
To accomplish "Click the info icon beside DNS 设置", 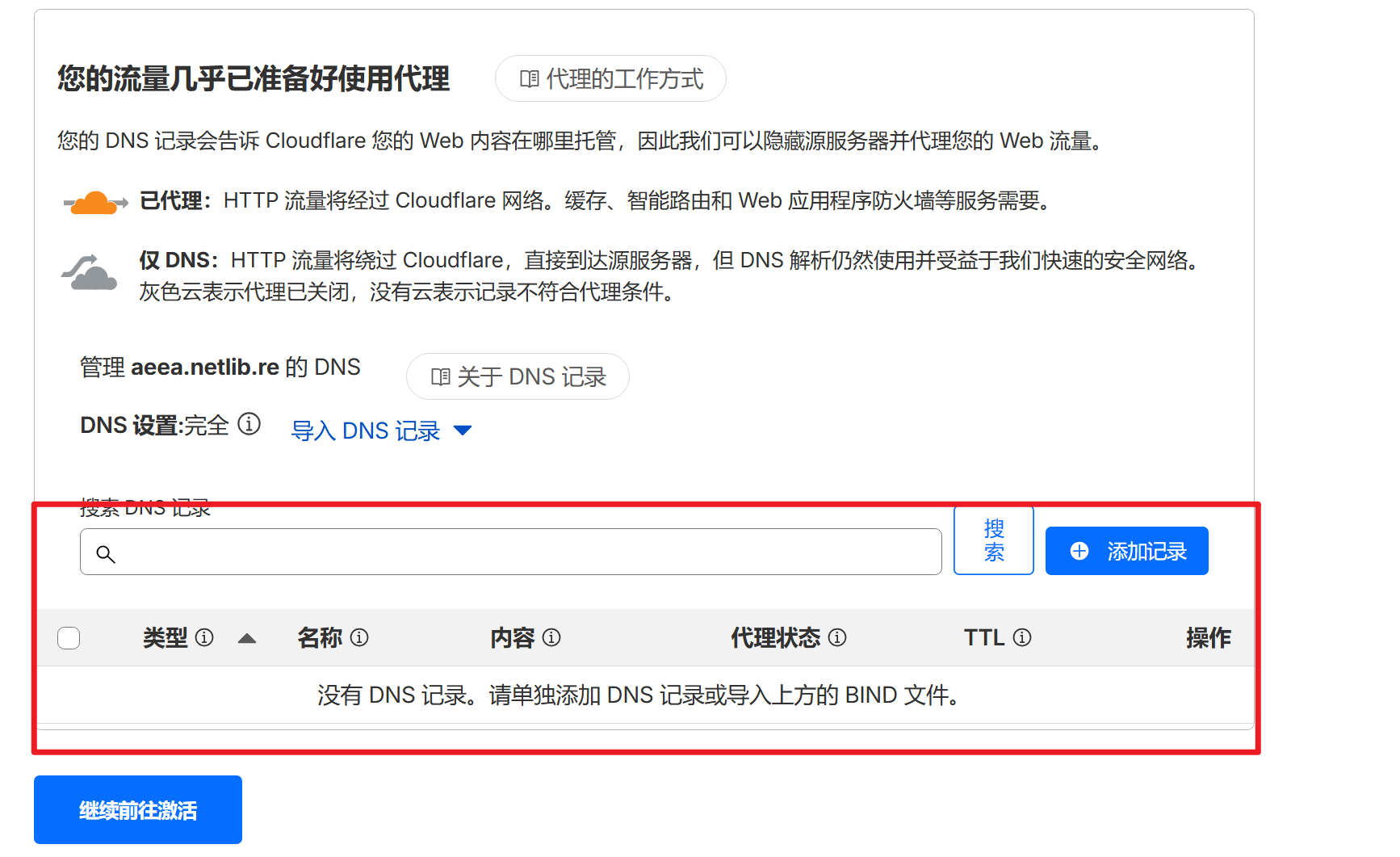I will click(x=249, y=424).
